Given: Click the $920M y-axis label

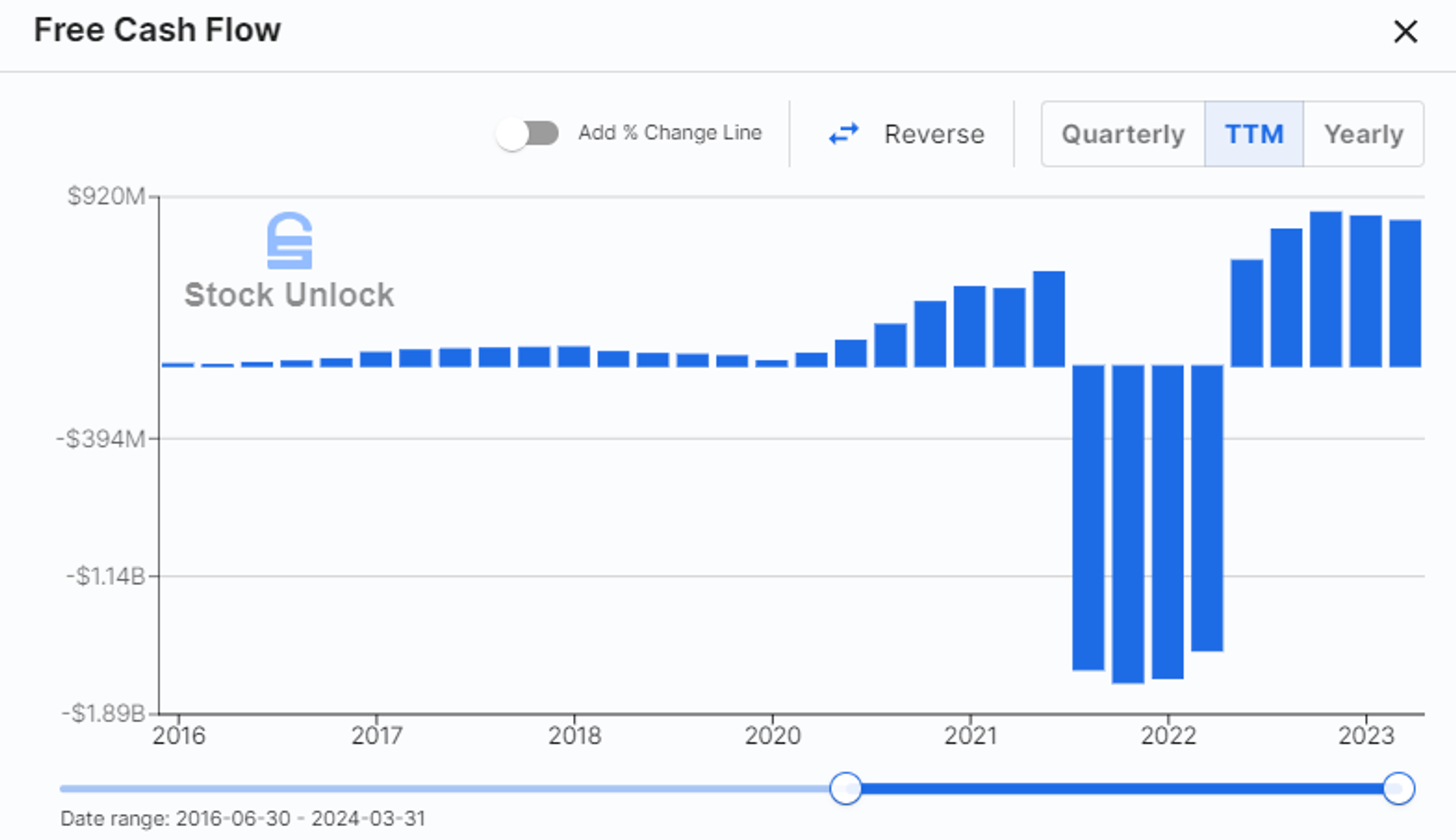Looking at the screenshot, I should click(106, 197).
